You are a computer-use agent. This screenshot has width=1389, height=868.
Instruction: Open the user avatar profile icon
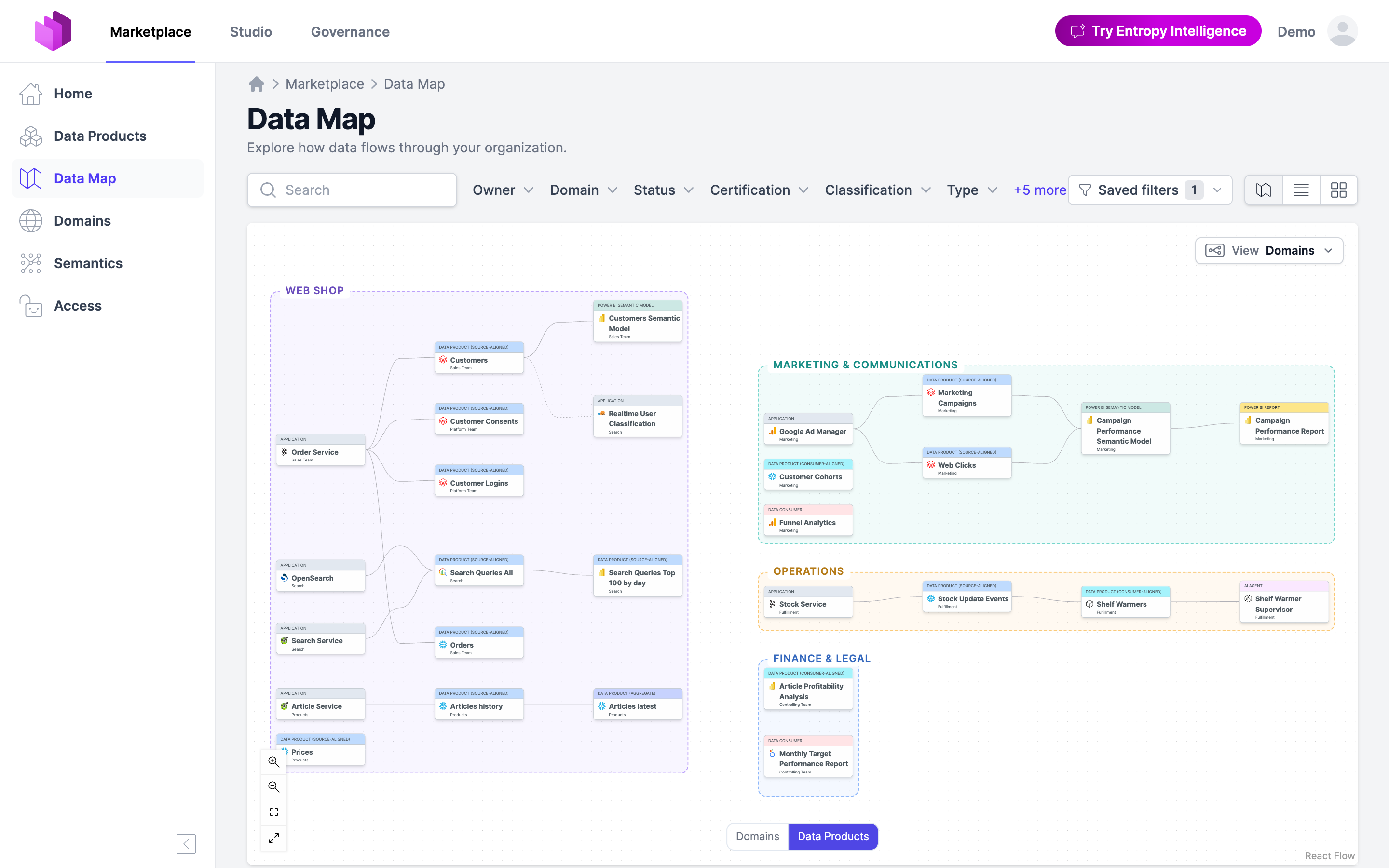tap(1342, 31)
